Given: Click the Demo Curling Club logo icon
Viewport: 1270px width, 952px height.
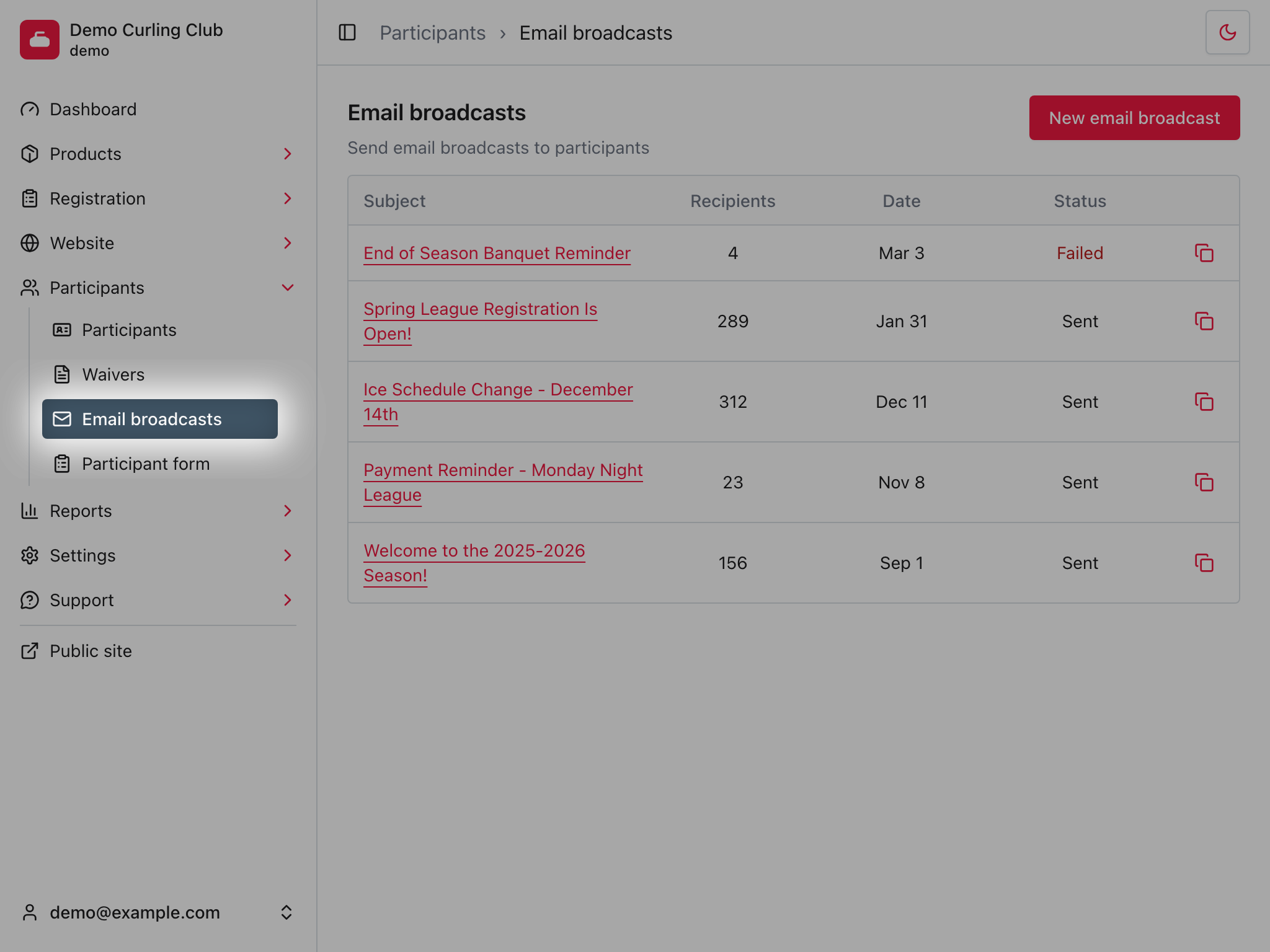Looking at the screenshot, I should click(40, 40).
